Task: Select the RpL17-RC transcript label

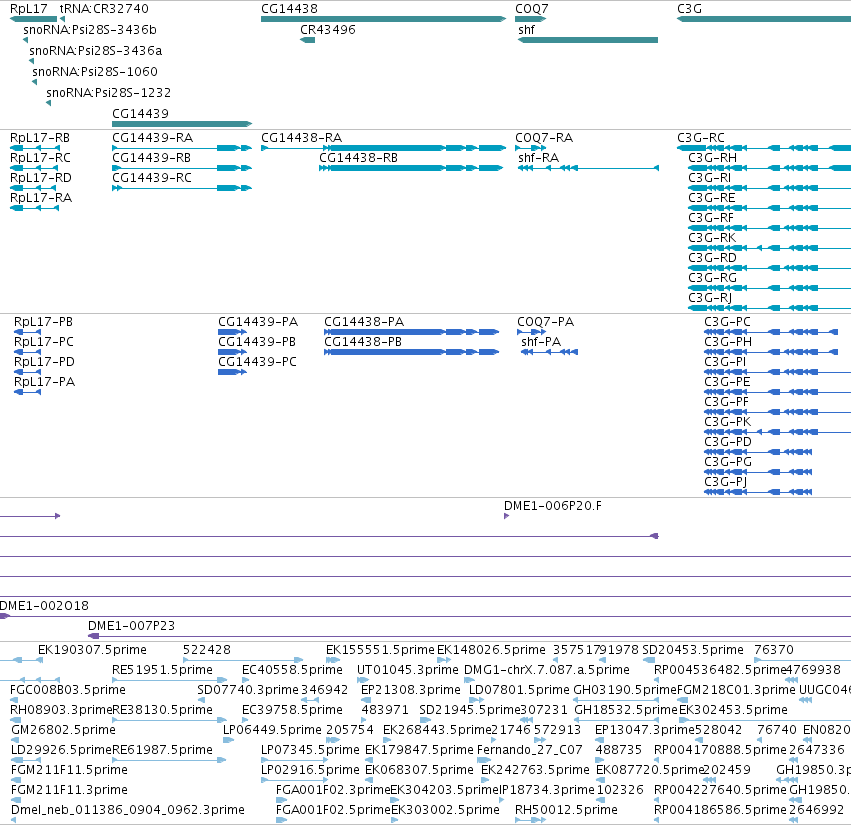Action: (x=41, y=158)
